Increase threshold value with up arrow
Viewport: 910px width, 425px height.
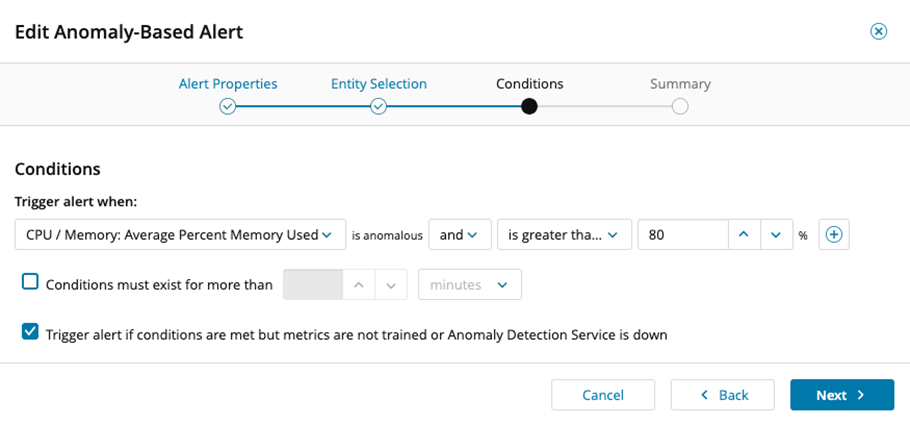coord(743,235)
